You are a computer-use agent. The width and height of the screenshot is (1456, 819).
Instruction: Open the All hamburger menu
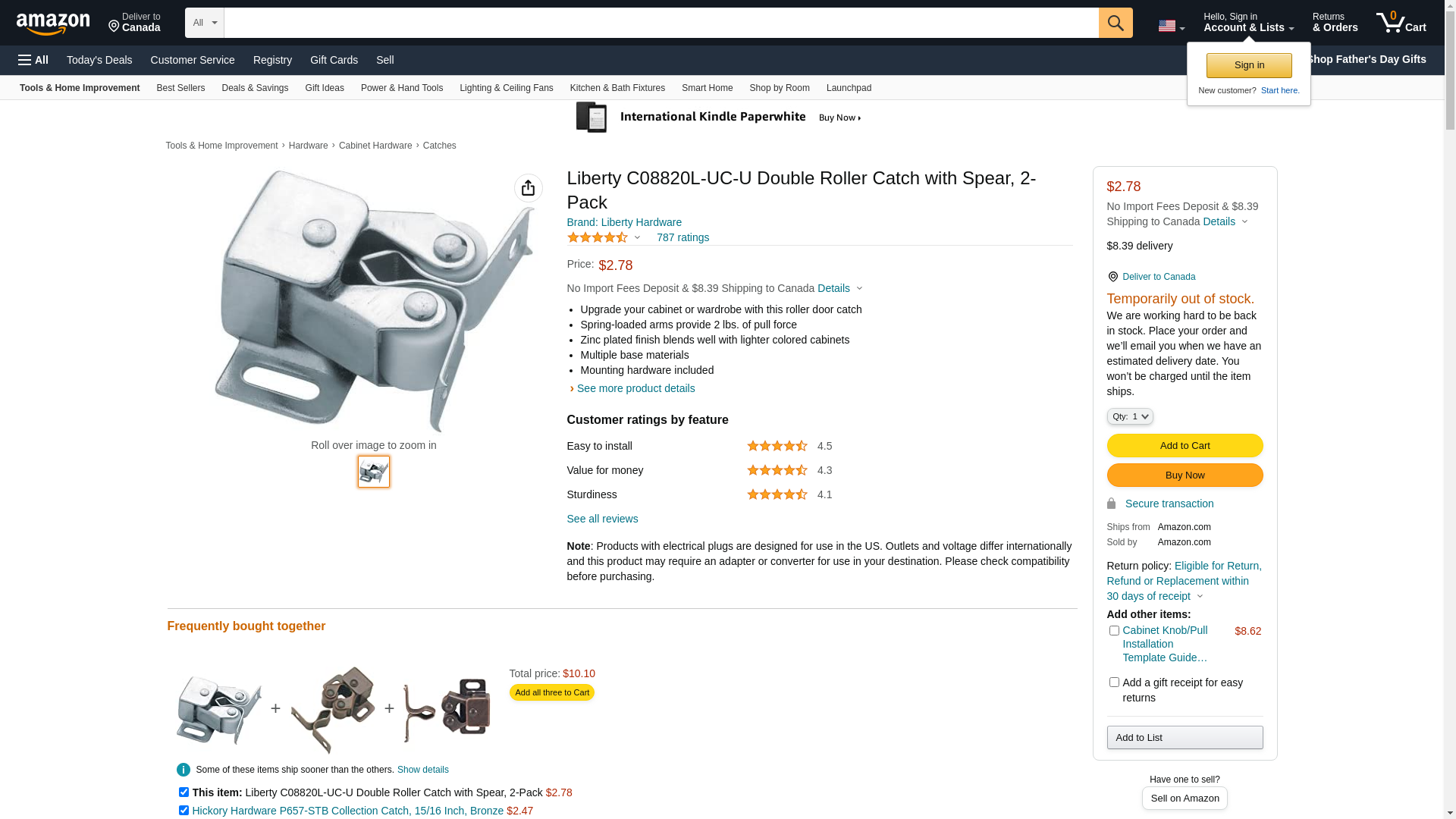pos(33,60)
